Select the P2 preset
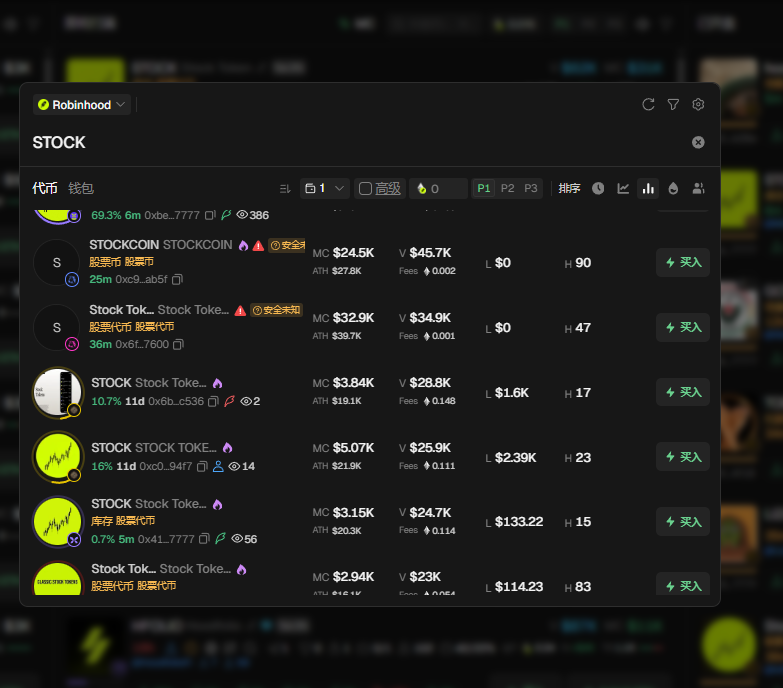The image size is (783, 688). (507, 188)
